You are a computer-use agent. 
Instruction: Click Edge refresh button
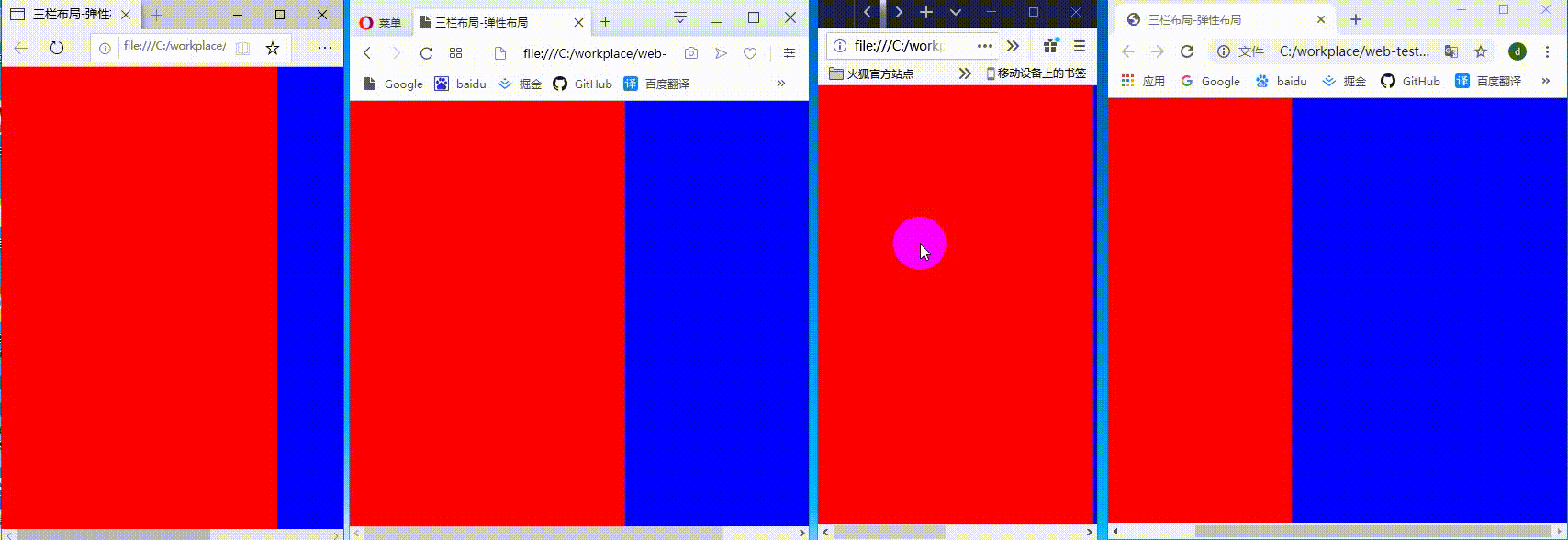(57, 48)
